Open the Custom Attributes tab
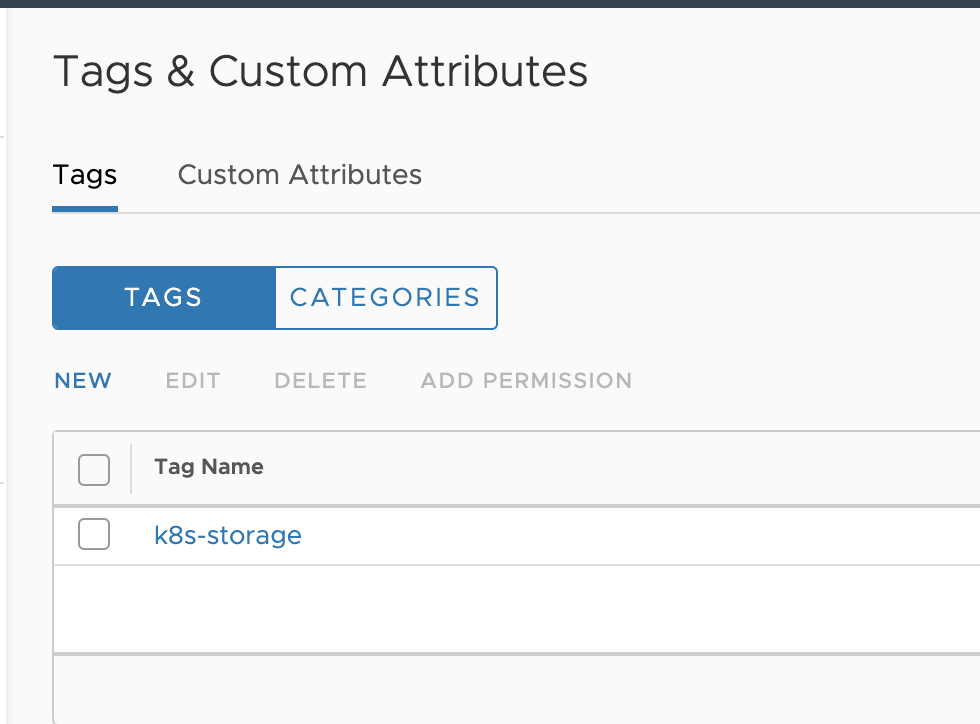Image resolution: width=980 pixels, height=724 pixels. pos(299,175)
